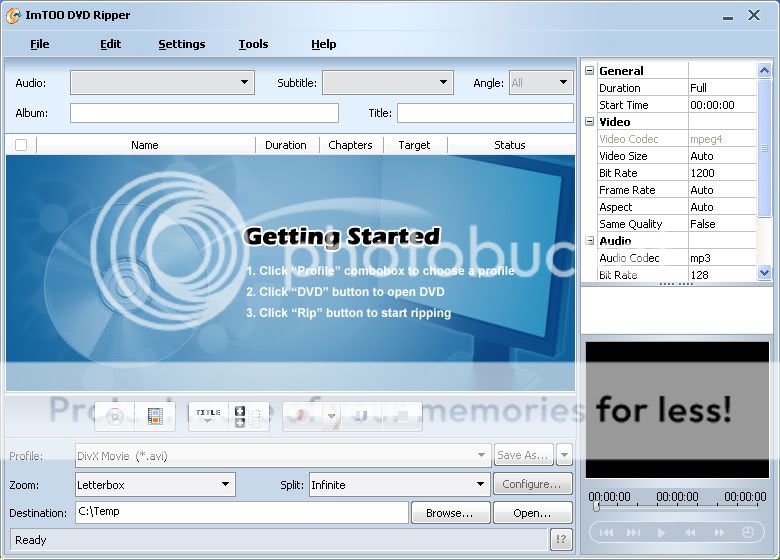Open the Edit menu
Viewport: 780px width, 560px height.
coord(110,44)
